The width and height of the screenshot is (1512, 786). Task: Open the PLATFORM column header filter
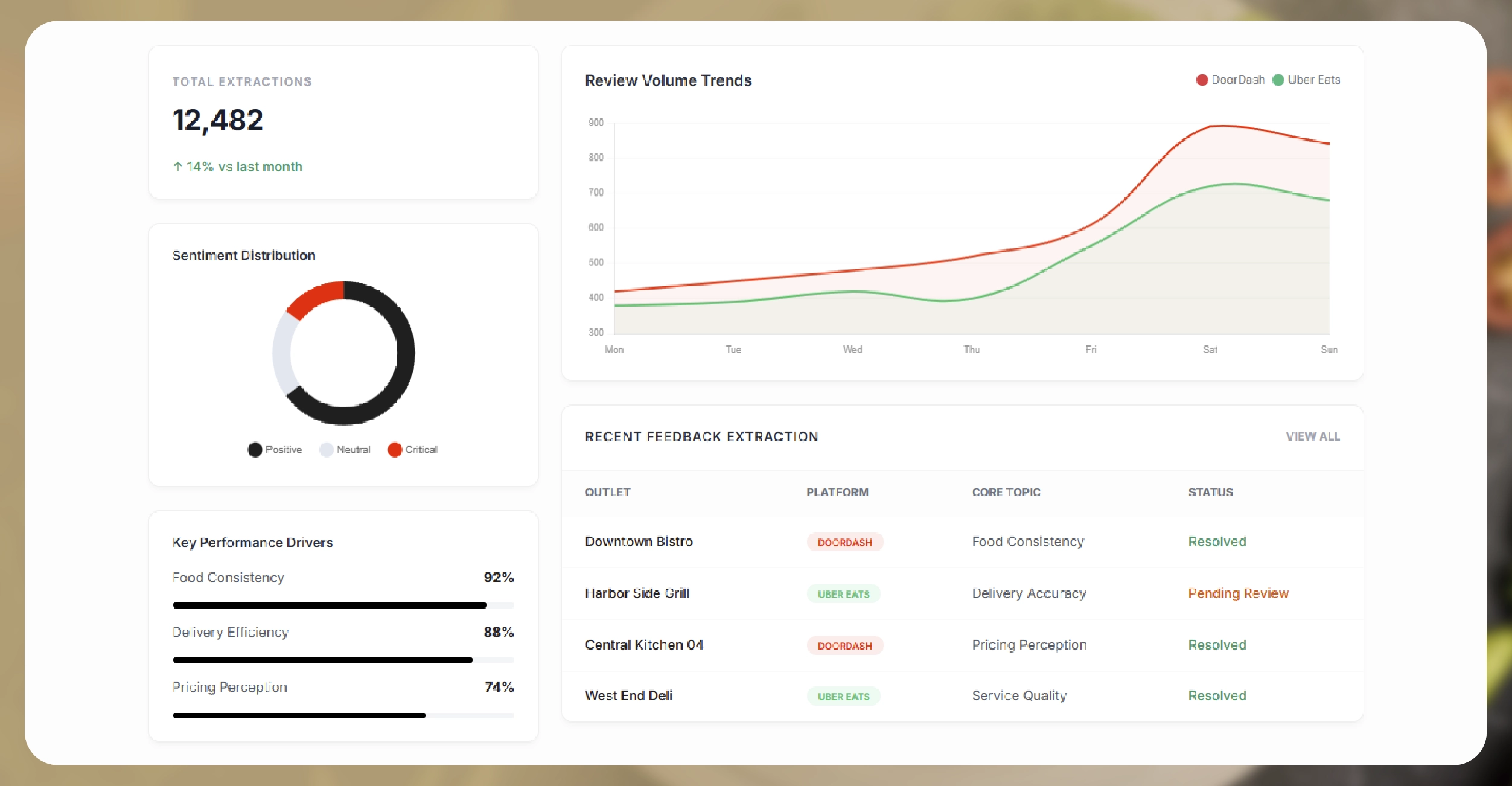click(837, 493)
